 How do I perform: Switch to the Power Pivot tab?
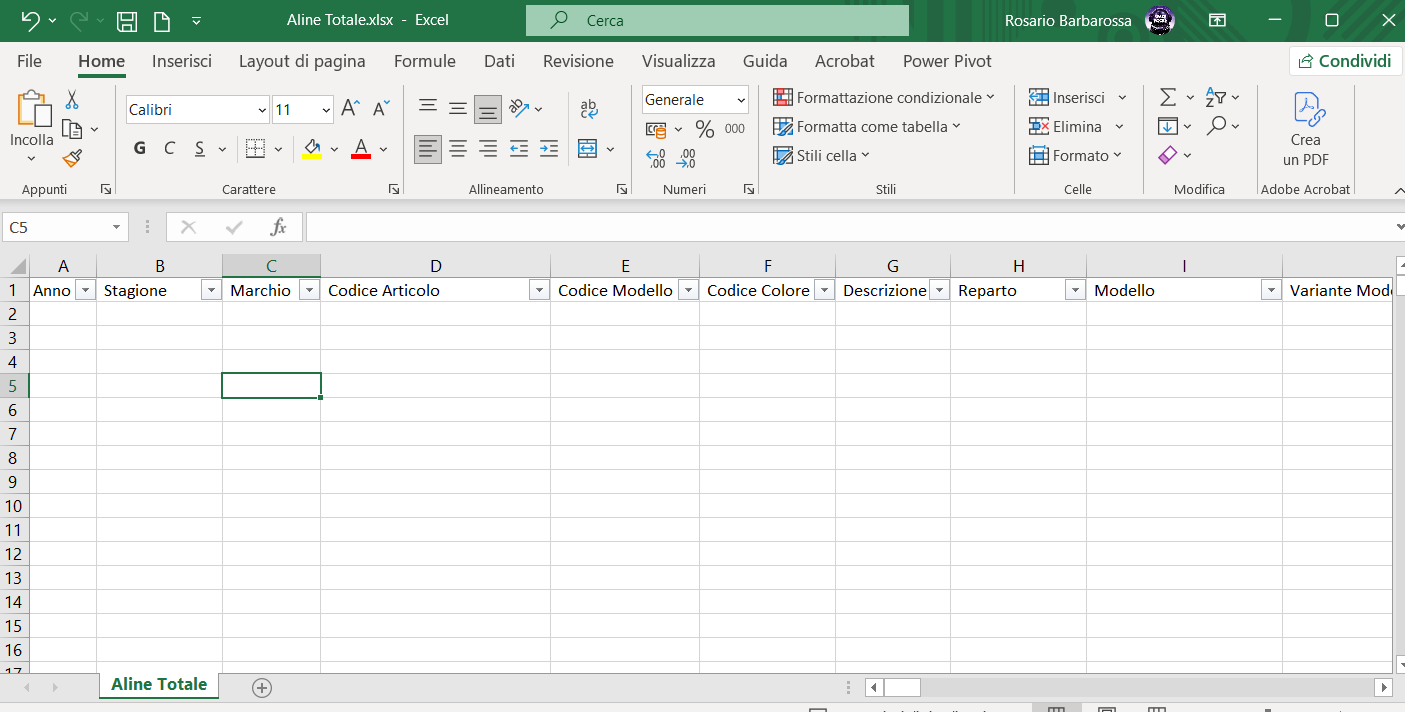point(947,61)
